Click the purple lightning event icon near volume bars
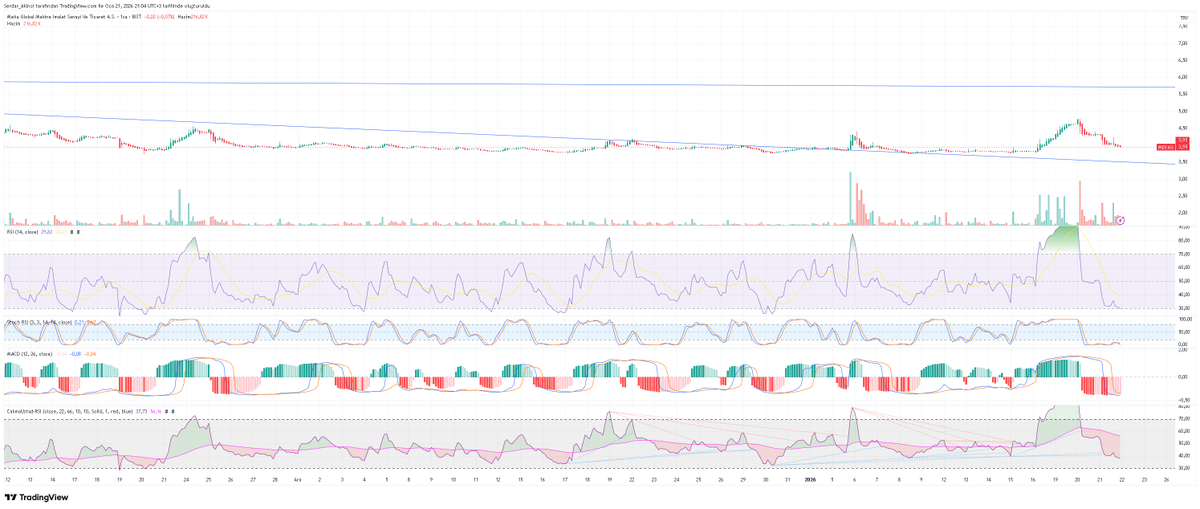Screen dimensions: 1200x509 point(1120,219)
